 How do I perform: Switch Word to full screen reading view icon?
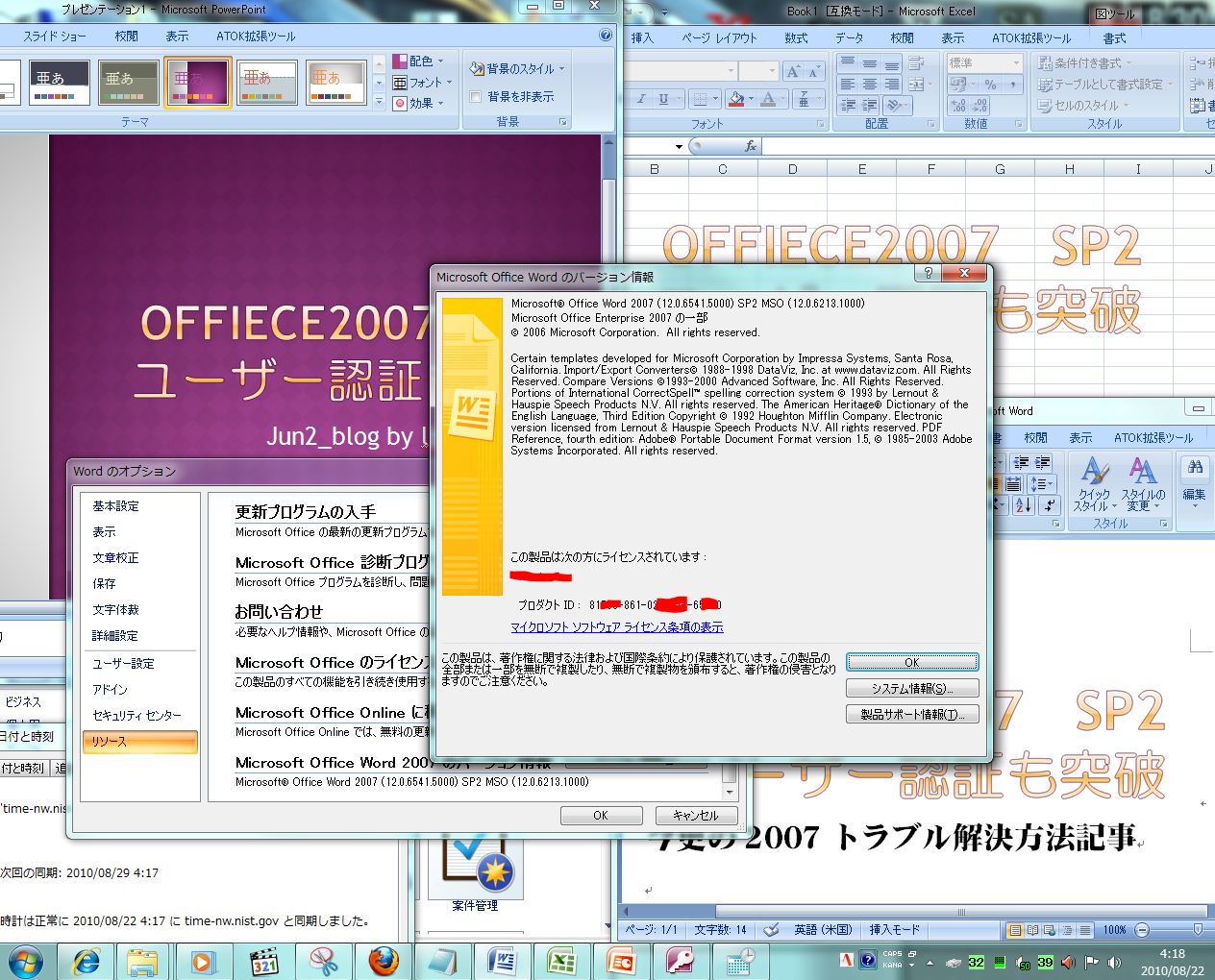pos(1032,930)
